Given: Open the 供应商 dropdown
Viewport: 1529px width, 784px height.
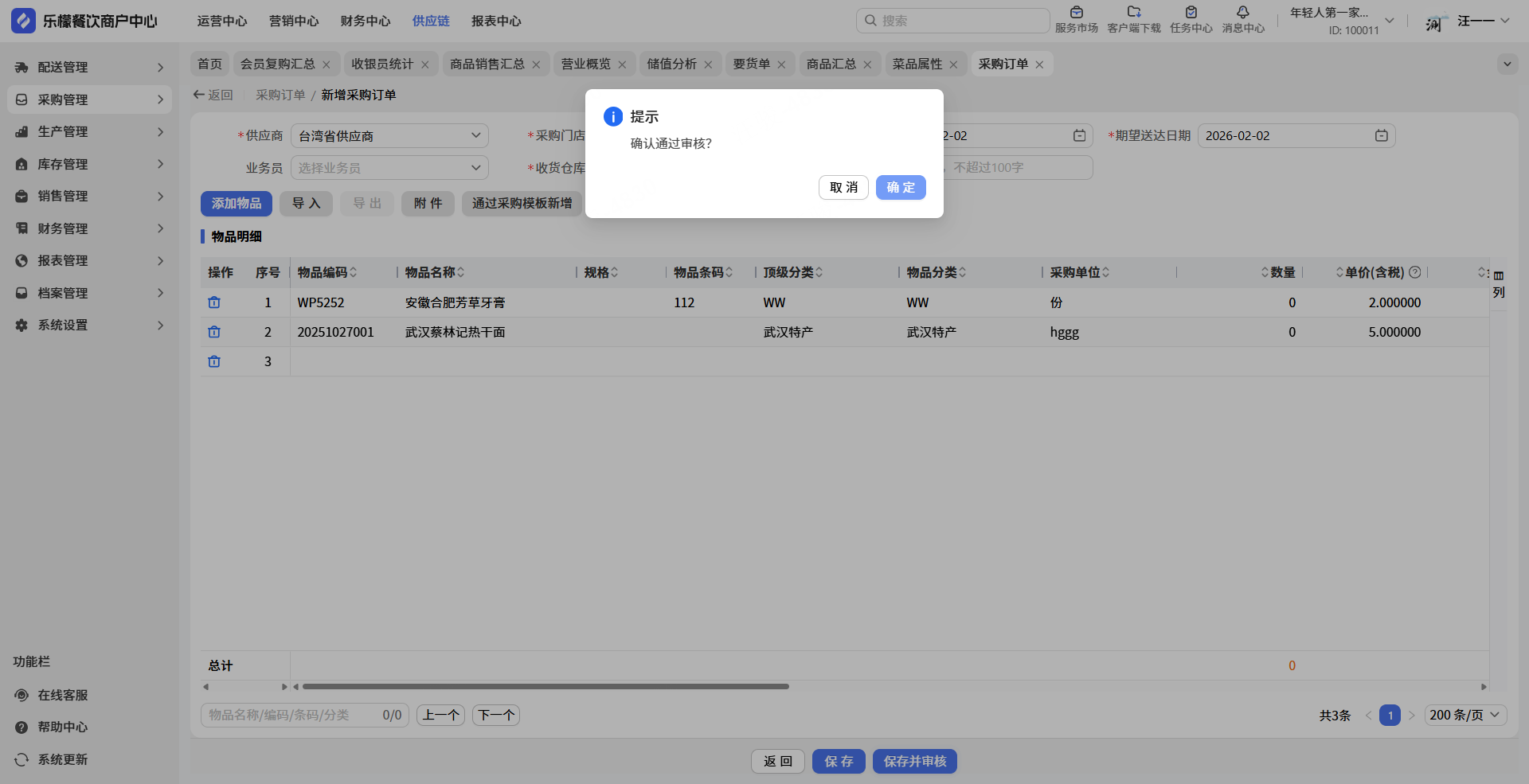Looking at the screenshot, I should (389, 136).
